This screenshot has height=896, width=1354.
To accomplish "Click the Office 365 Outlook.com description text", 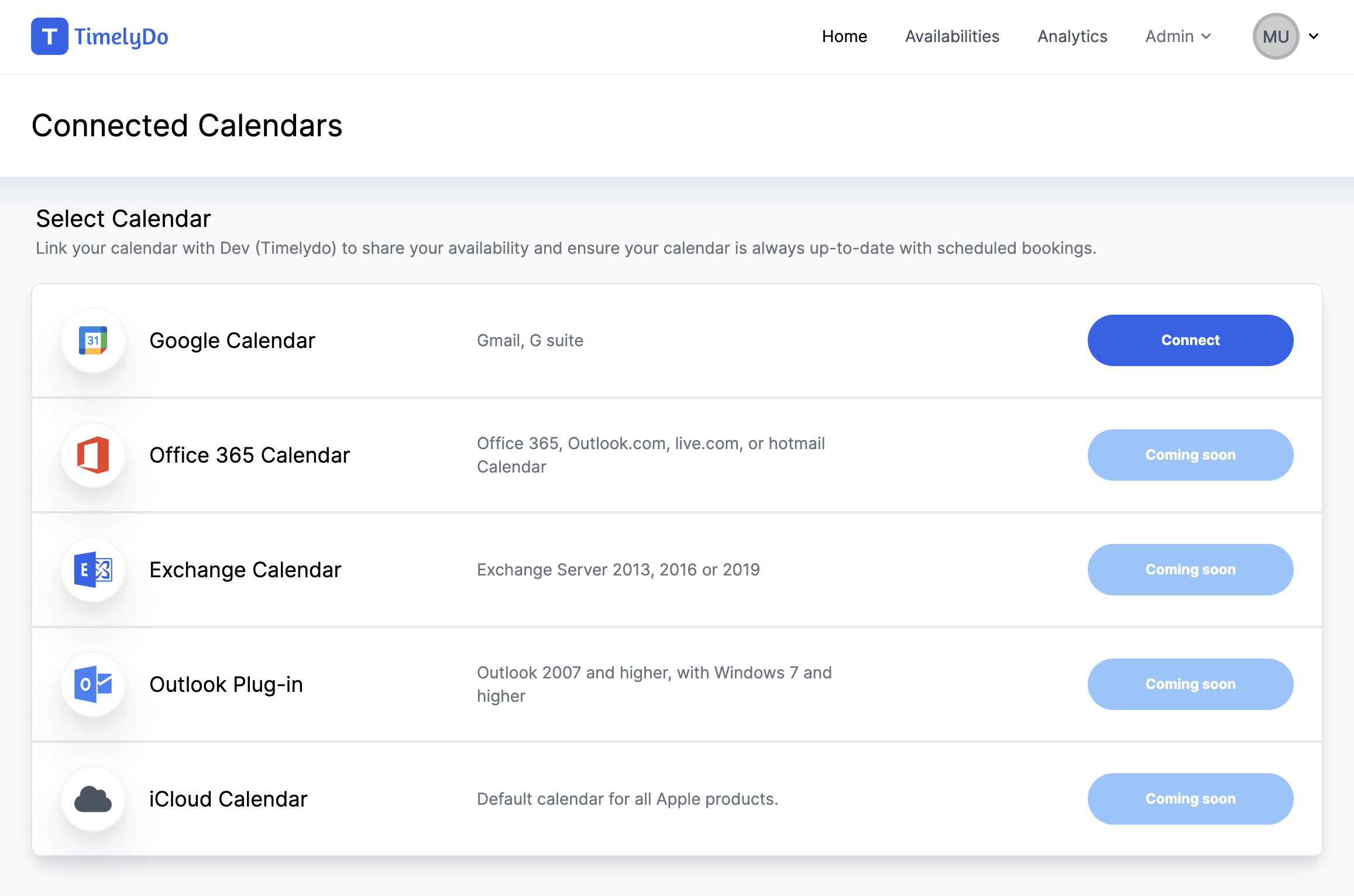I will [x=651, y=455].
